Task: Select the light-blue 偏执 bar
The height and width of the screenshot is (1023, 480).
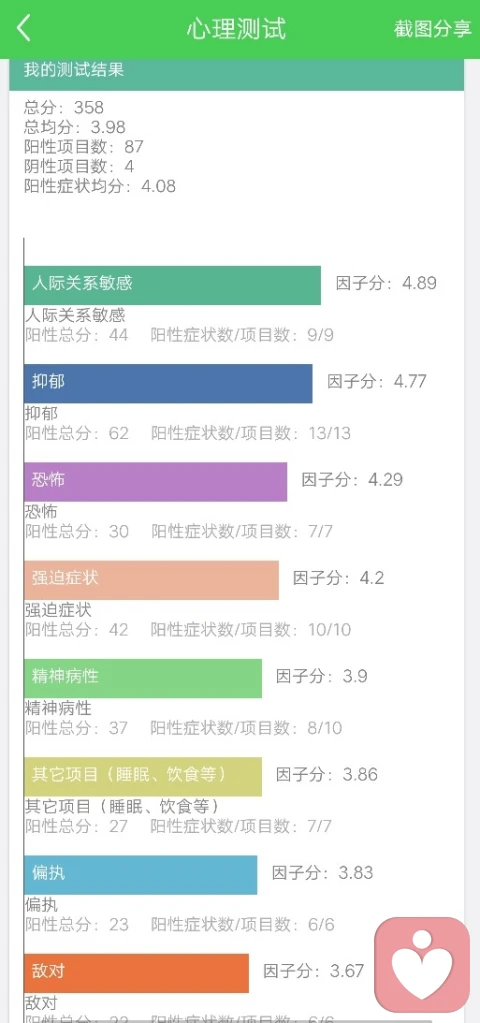Action: tap(140, 875)
